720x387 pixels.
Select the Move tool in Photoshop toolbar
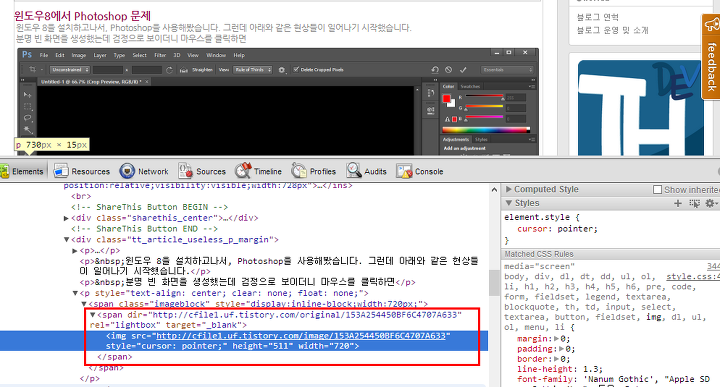(x=28, y=95)
